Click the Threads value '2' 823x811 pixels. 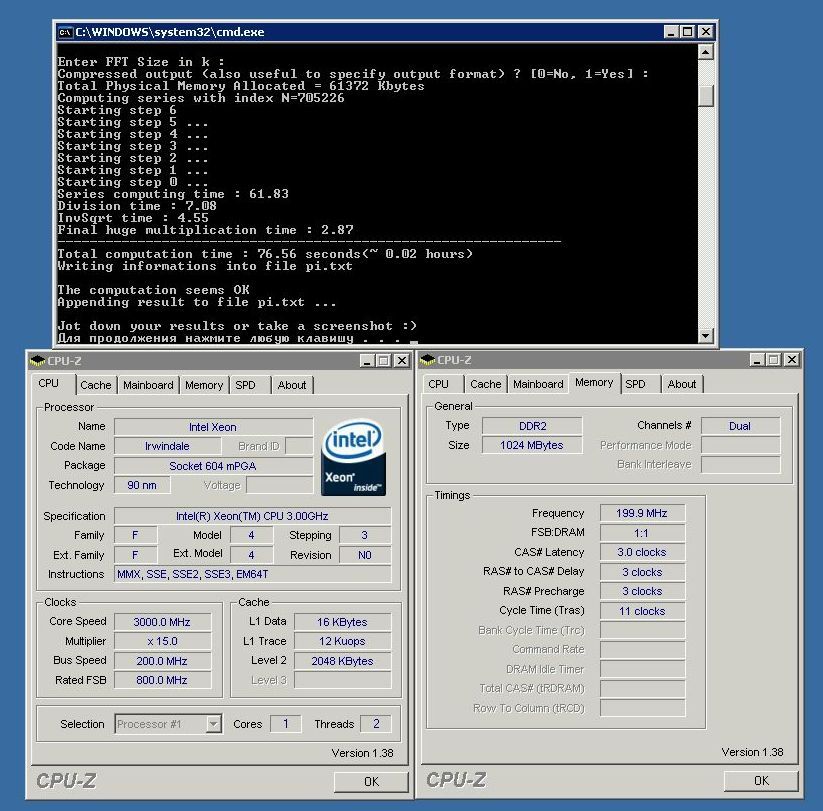[x=376, y=724]
